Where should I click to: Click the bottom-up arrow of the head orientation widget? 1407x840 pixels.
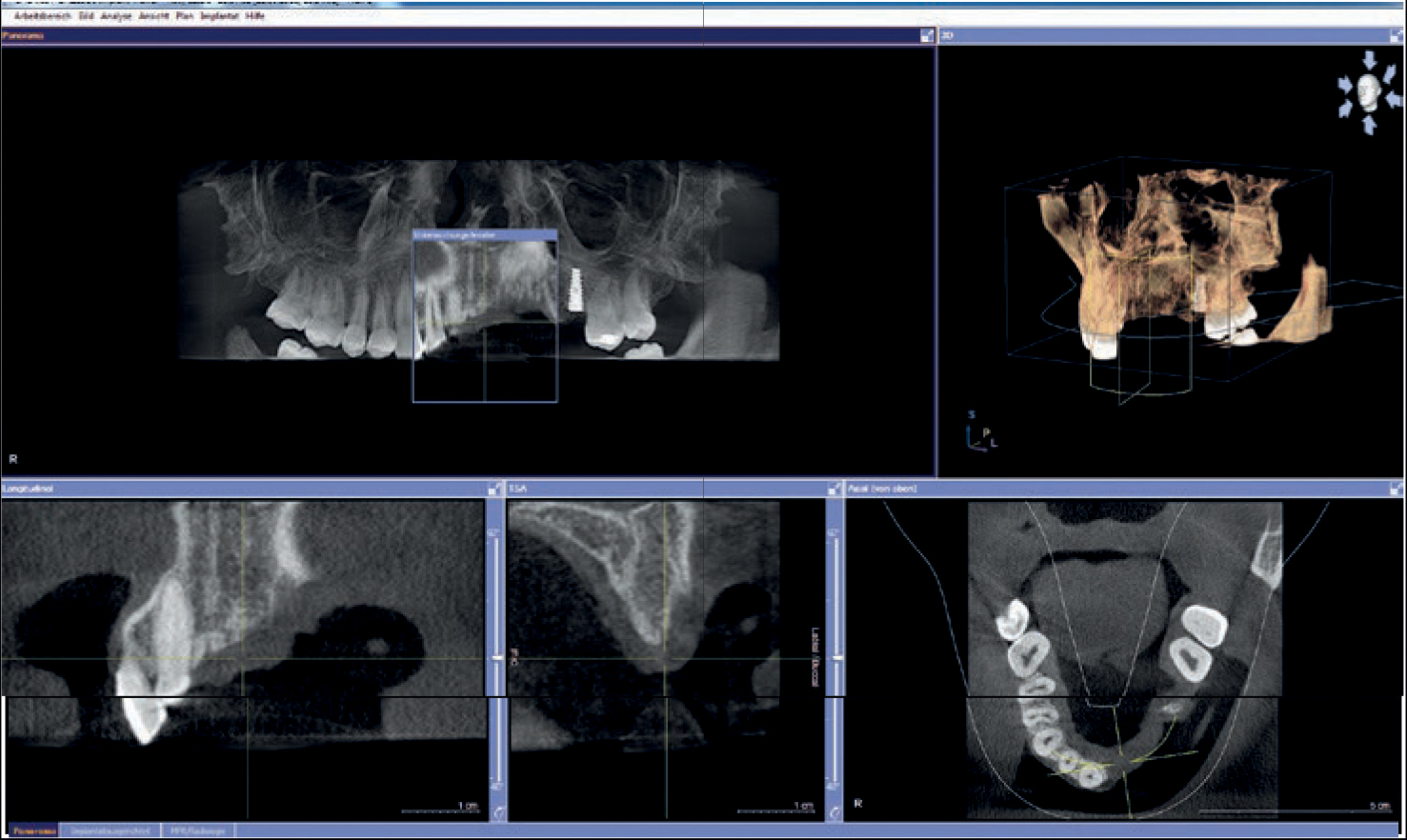(1370, 125)
